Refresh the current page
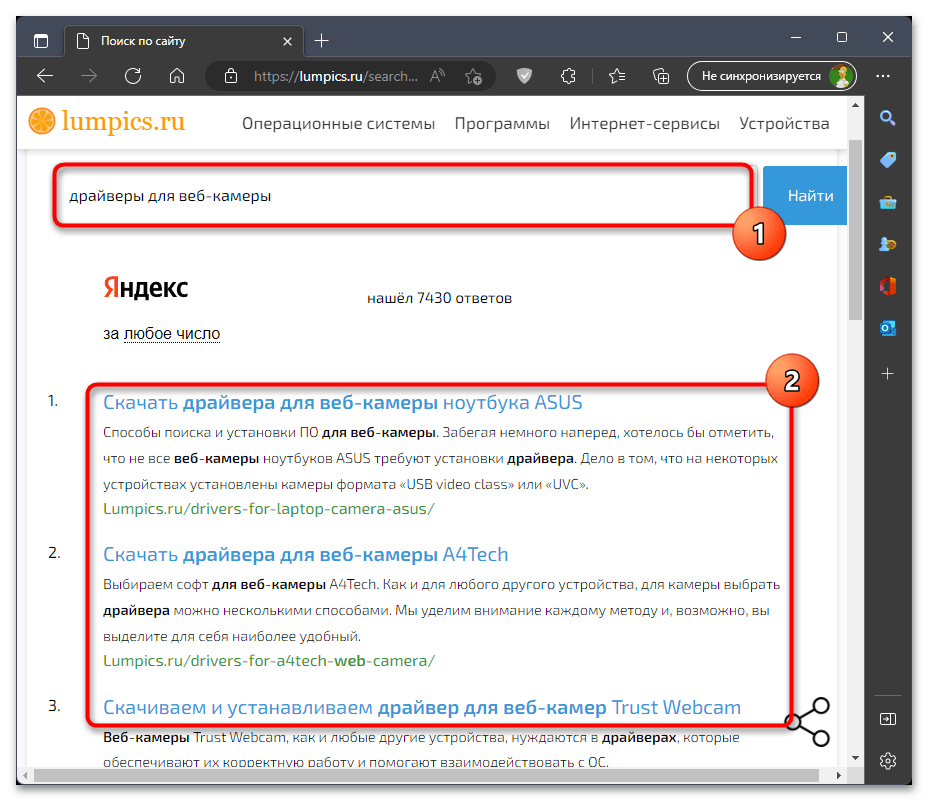Viewport: 928px width, 801px height. coord(133,76)
